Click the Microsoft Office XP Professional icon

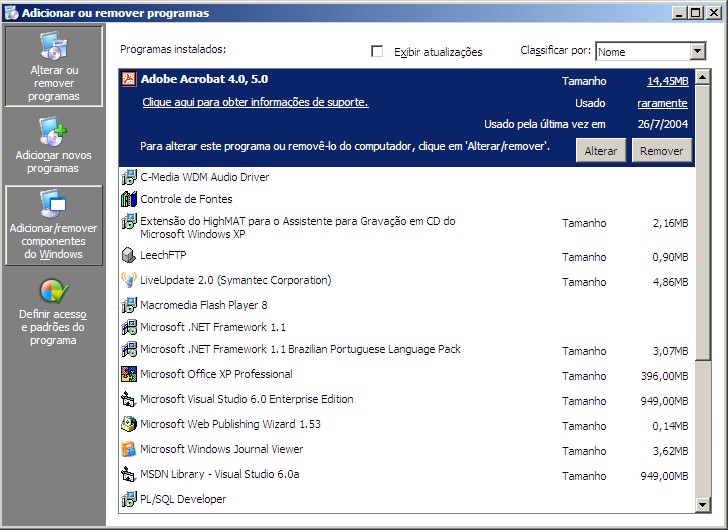click(x=129, y=374)
